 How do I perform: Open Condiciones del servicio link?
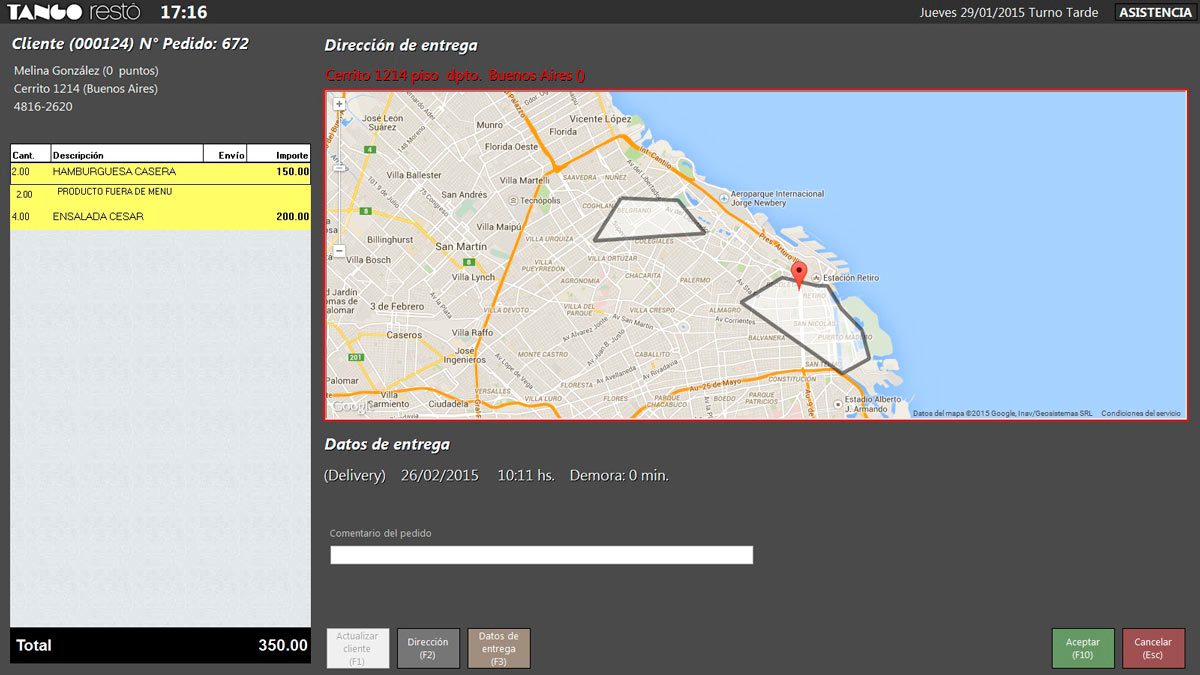pos(1140,413)
